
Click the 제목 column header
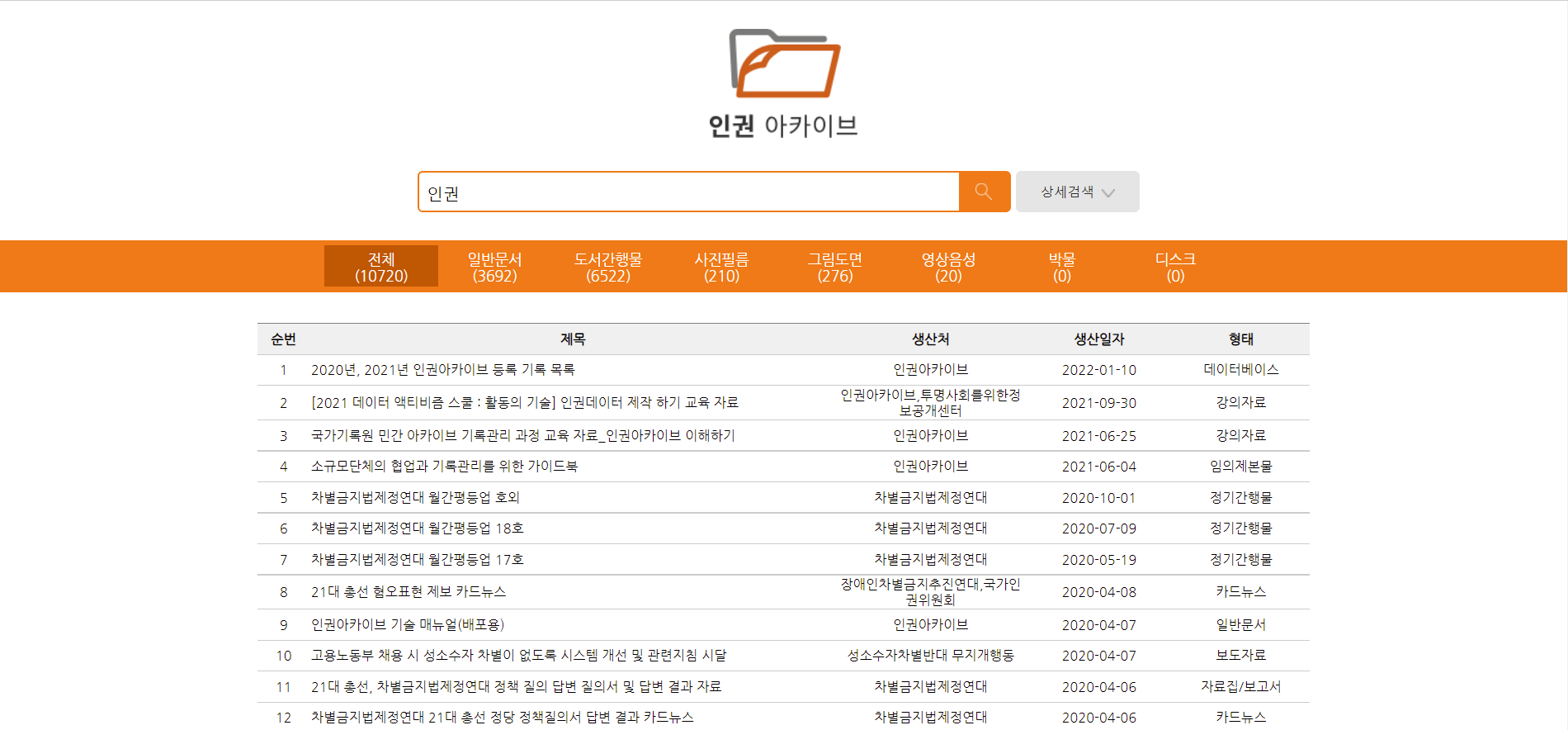point(573,339)
